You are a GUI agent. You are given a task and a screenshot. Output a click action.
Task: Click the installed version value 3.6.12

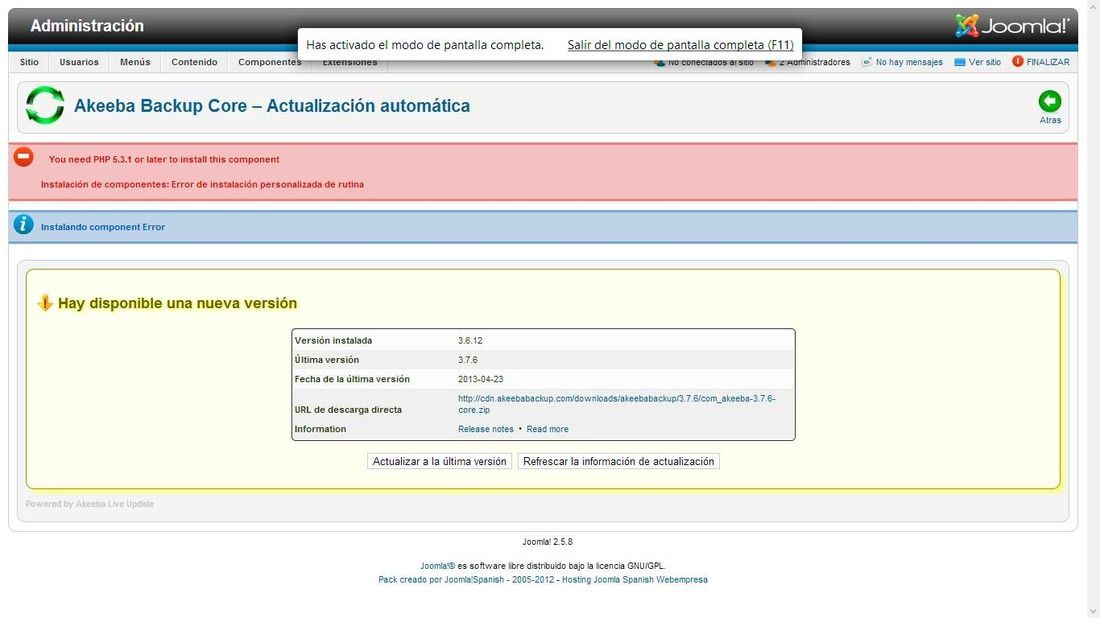(x=470, y=341)
